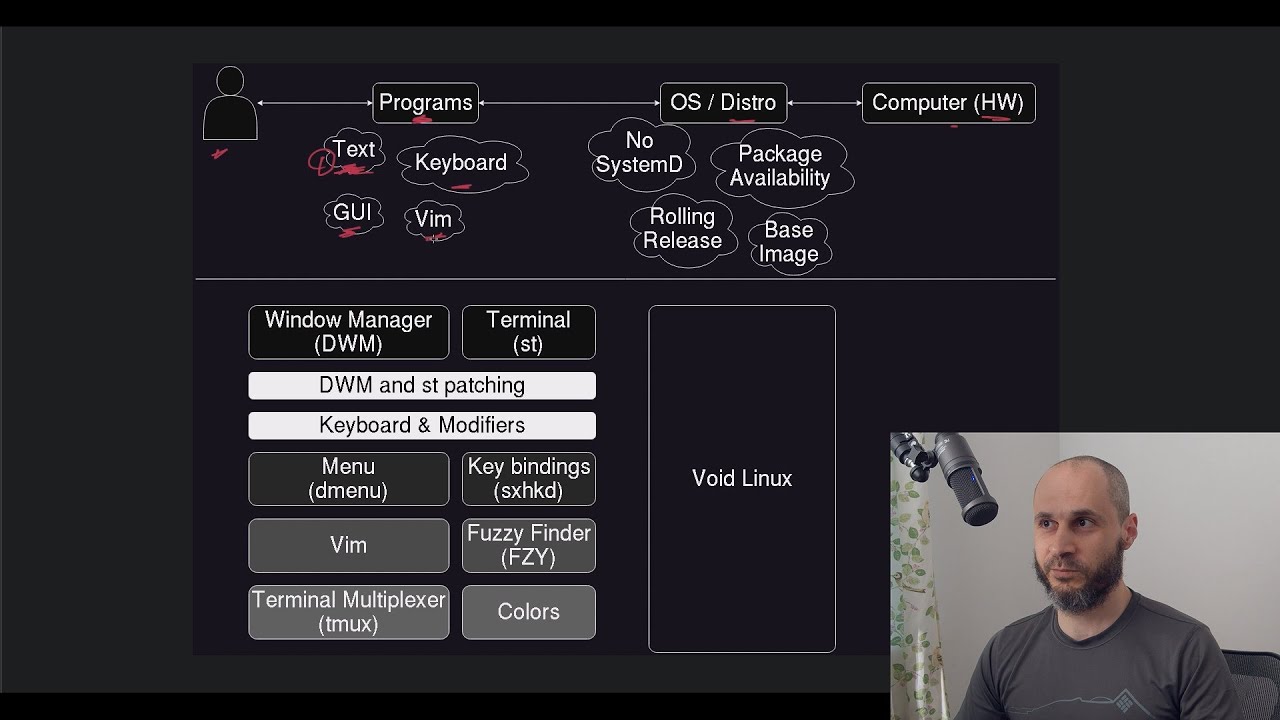Screen dimensions: 1280x720
Task: Select the Programs box
Action: (426, 103)
